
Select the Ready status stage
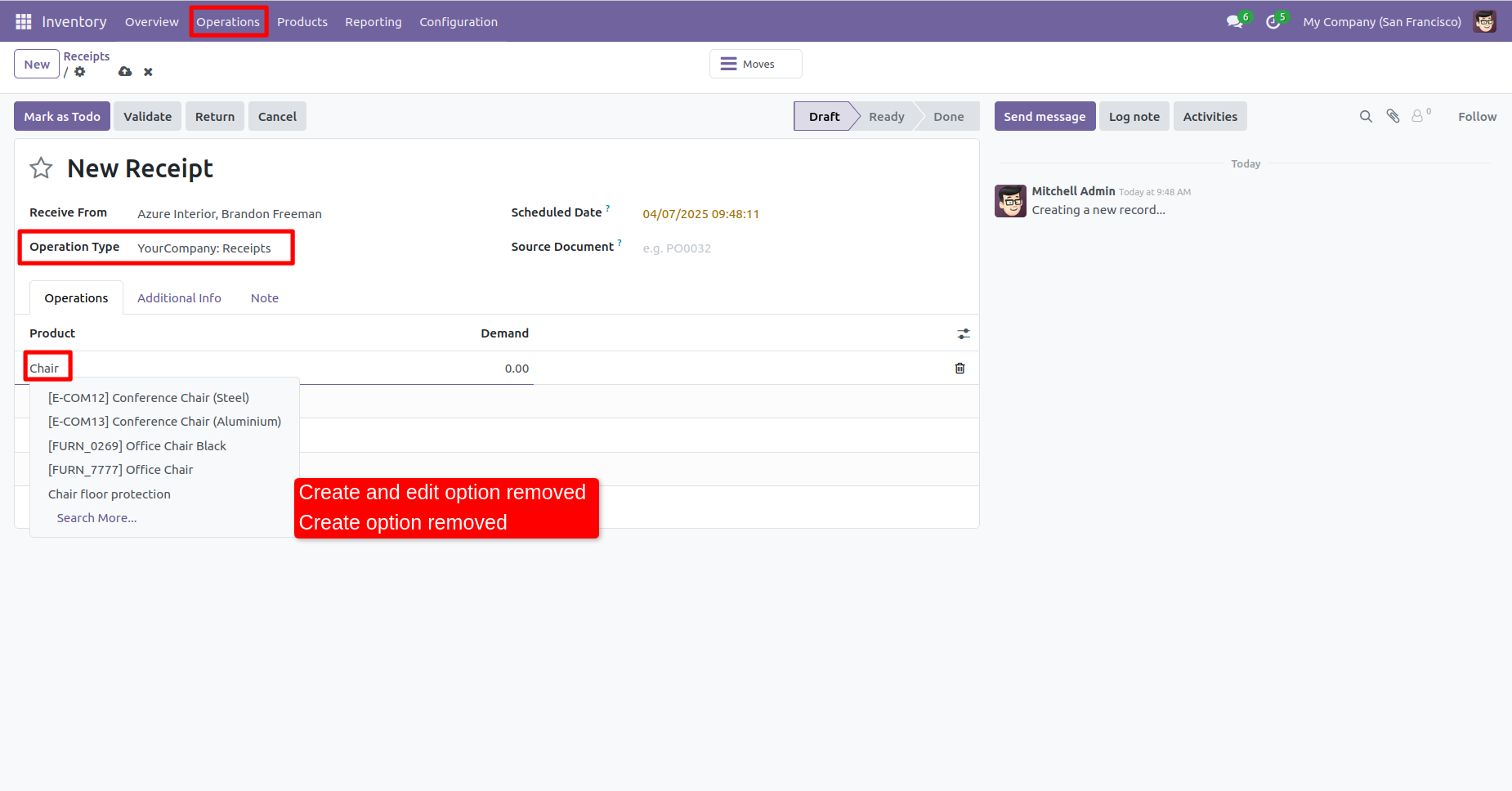point(887,117)
